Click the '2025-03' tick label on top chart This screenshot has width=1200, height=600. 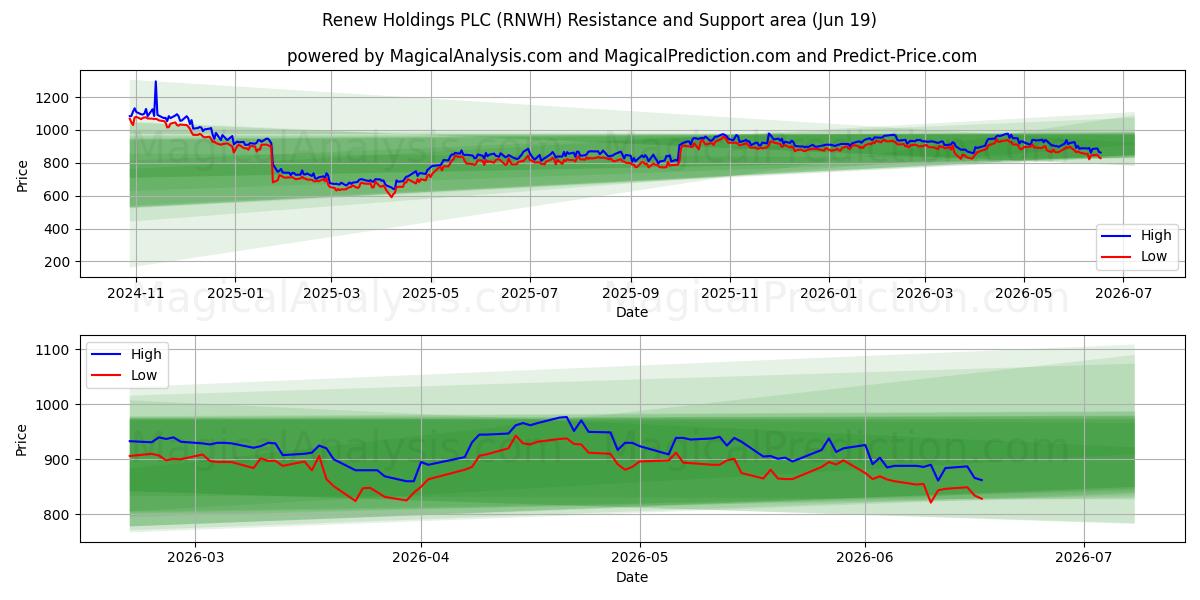coord(331,293)
